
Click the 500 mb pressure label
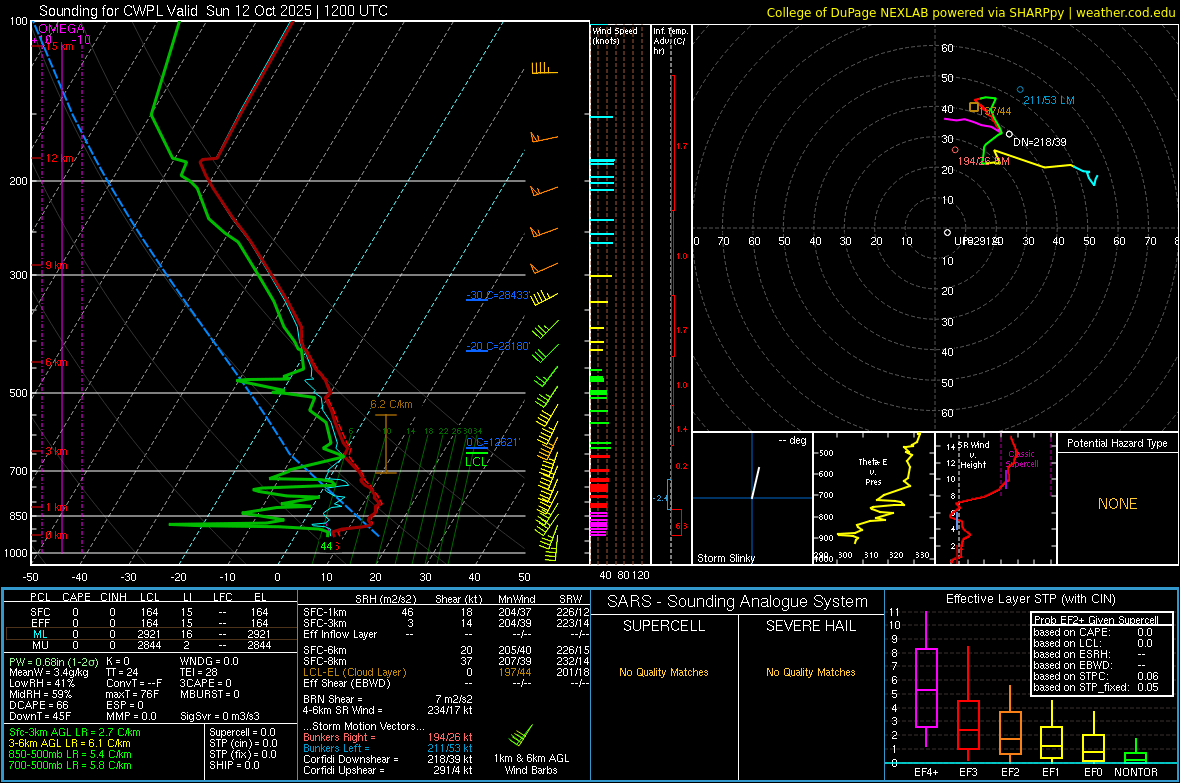(18, 393)
